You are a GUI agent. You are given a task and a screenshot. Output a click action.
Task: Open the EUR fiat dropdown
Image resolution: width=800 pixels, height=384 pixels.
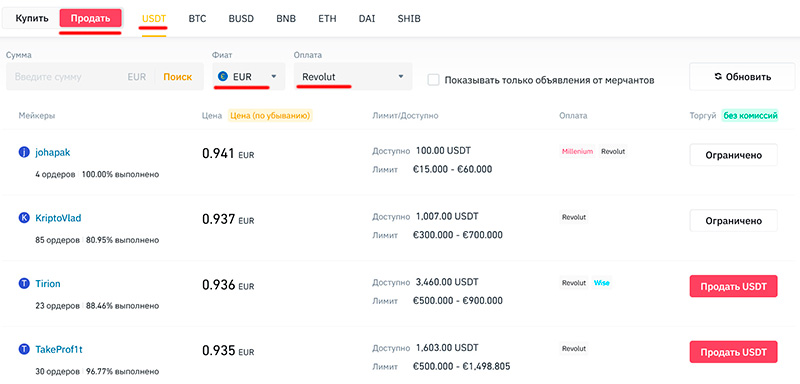click(249, 76)
